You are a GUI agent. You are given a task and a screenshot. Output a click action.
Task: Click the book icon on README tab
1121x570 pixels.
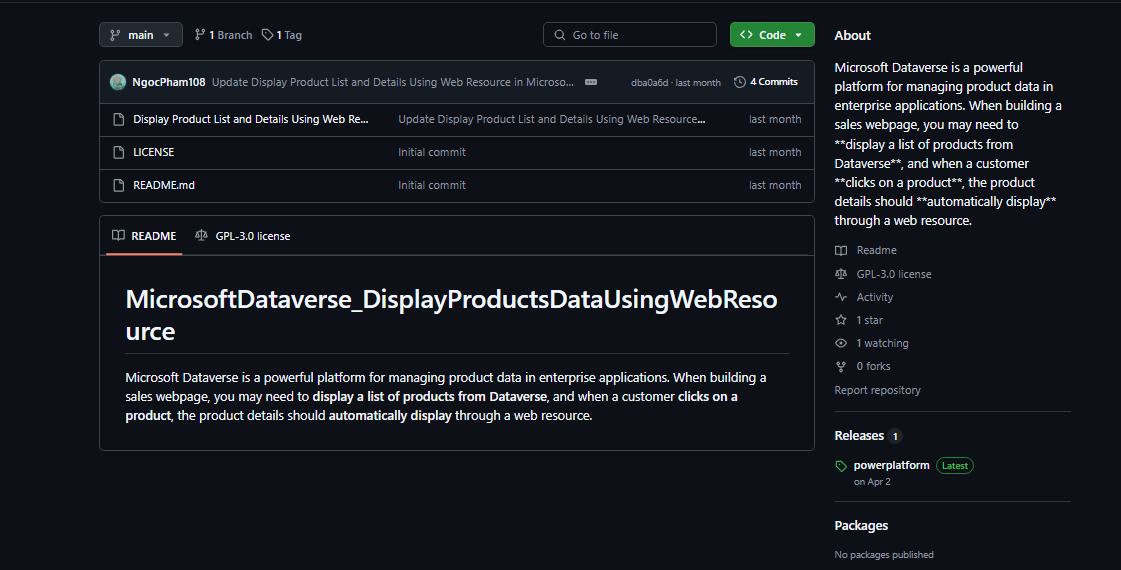tap(119, 235)
